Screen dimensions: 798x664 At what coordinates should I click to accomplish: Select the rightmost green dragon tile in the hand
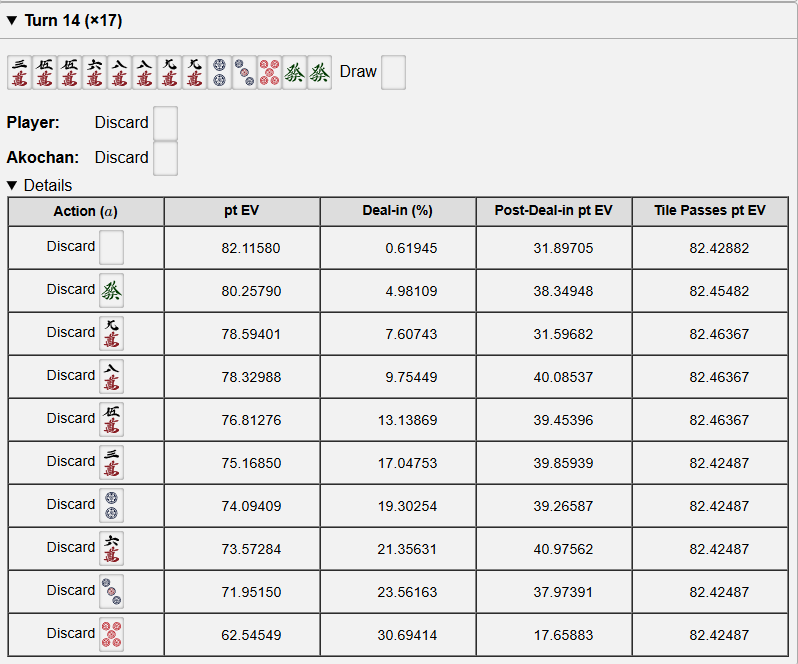pos(319,73)
